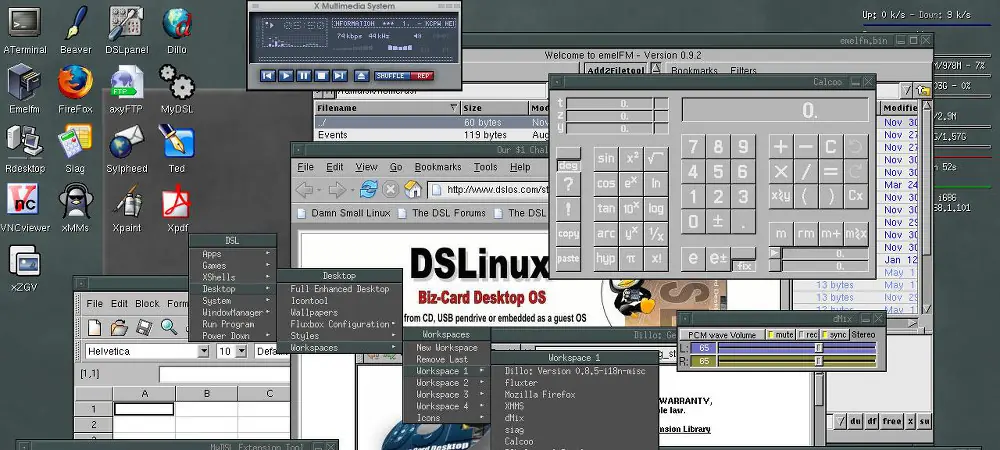
Task: Open the Block menu in Siag
Action: [147, 303]
